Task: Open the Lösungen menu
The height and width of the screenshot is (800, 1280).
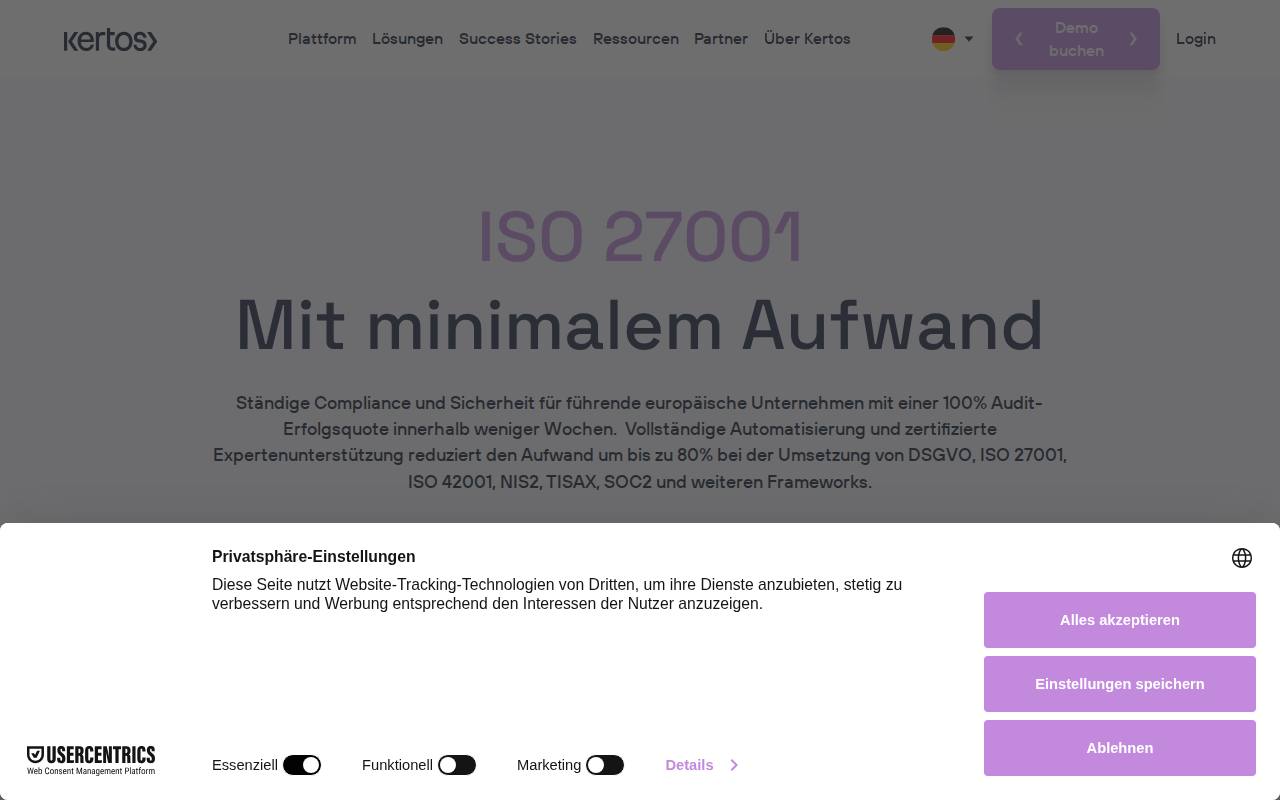Action: coord(407,39)
